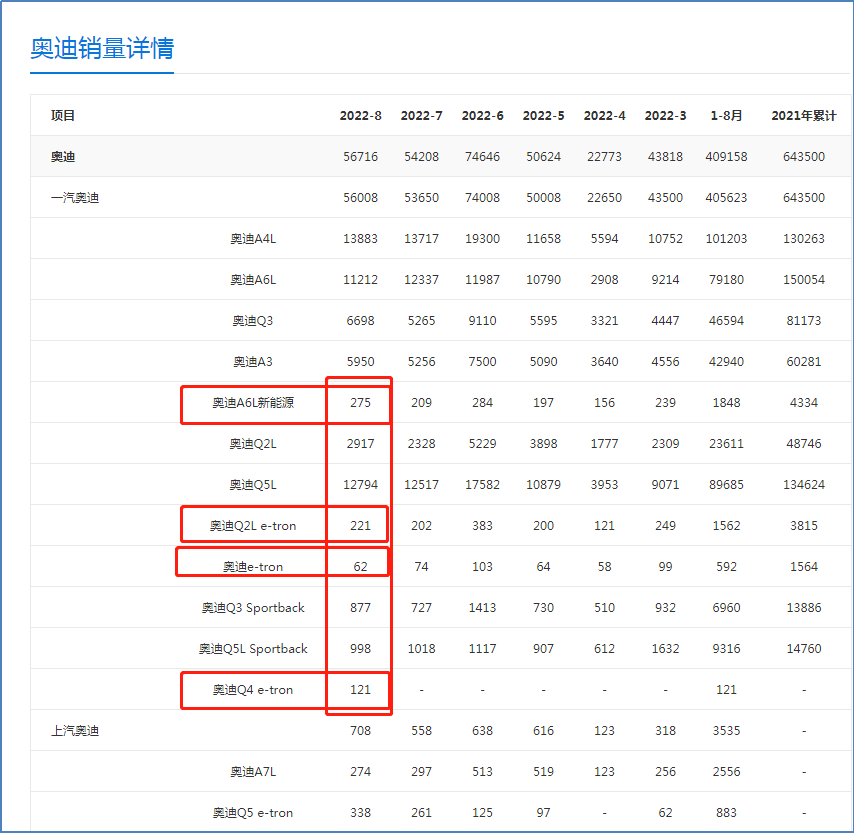854x833 pixels.
Task: Click 奥迪Q2L e-tron's 2022-8 value 221
Action: click(x=361, y=526)
